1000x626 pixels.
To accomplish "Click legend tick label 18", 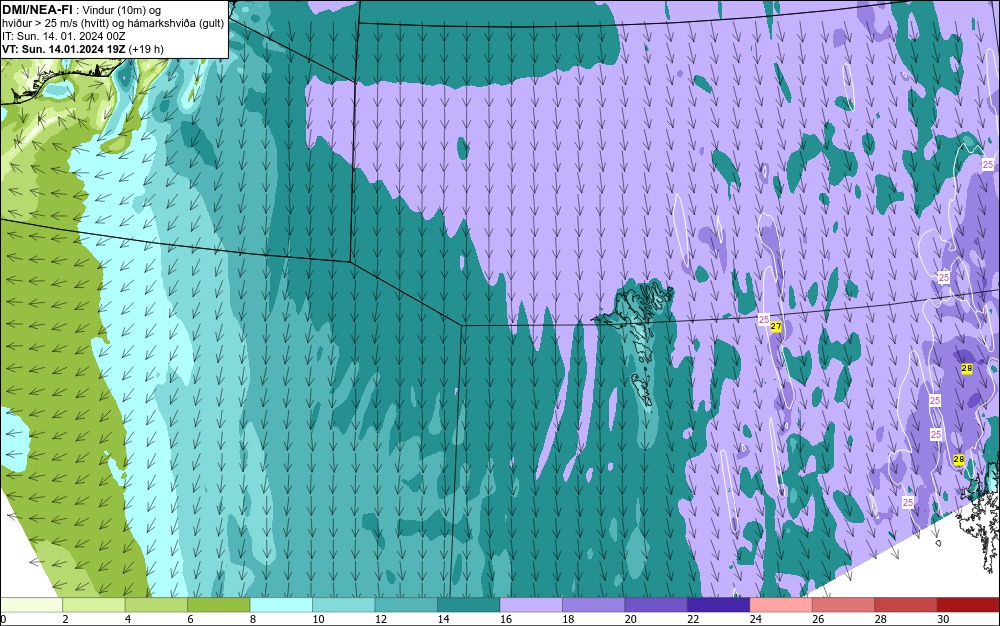I will pos(568,619).
